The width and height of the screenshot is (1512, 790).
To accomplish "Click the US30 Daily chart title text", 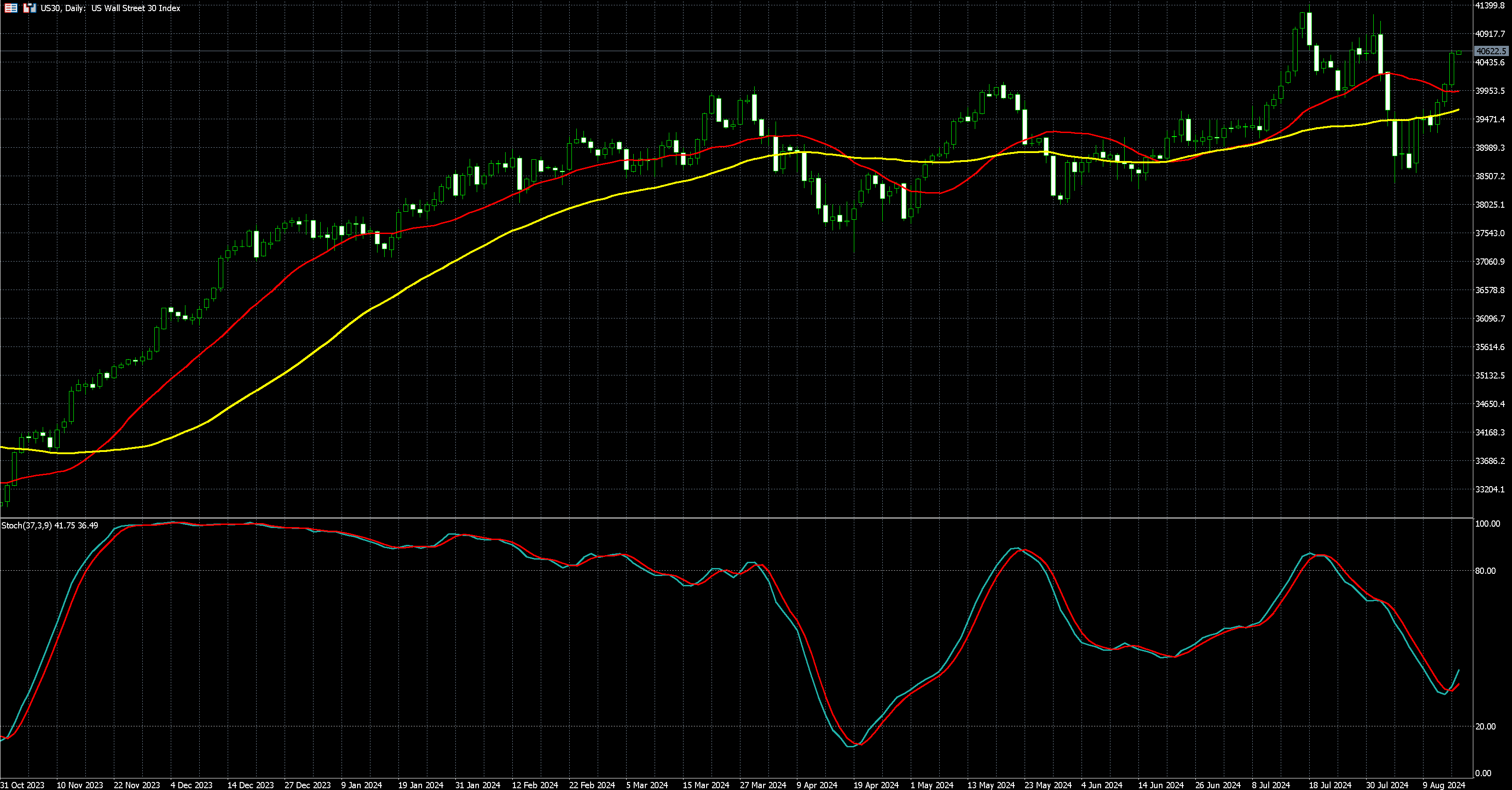I will pos(110,8).
